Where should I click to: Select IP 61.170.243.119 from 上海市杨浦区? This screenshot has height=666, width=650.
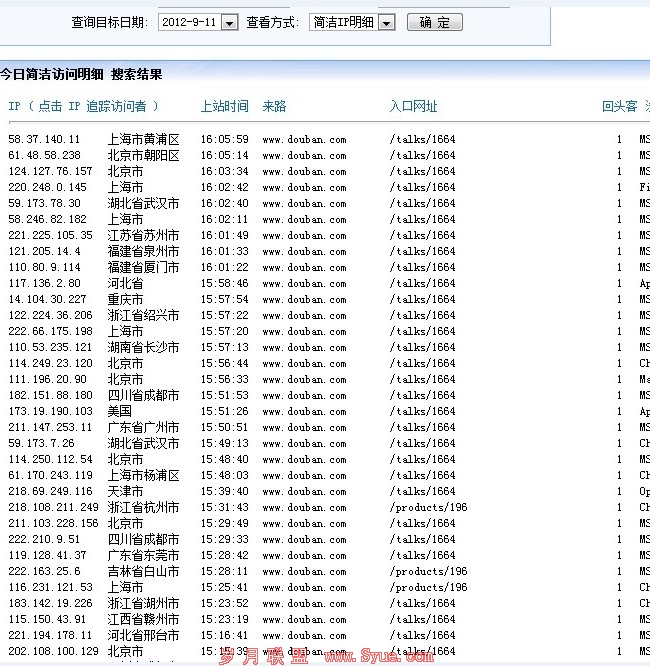click(50, 476)
